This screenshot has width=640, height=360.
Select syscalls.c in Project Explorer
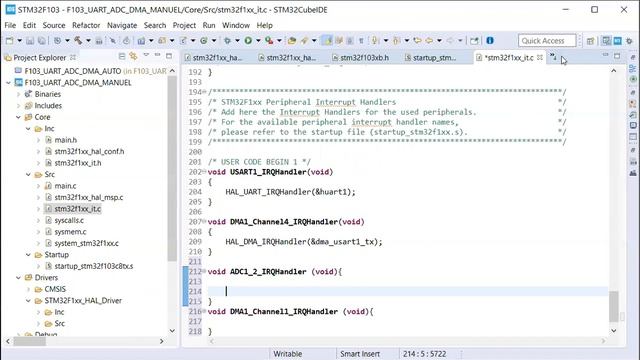pos(69,220)
